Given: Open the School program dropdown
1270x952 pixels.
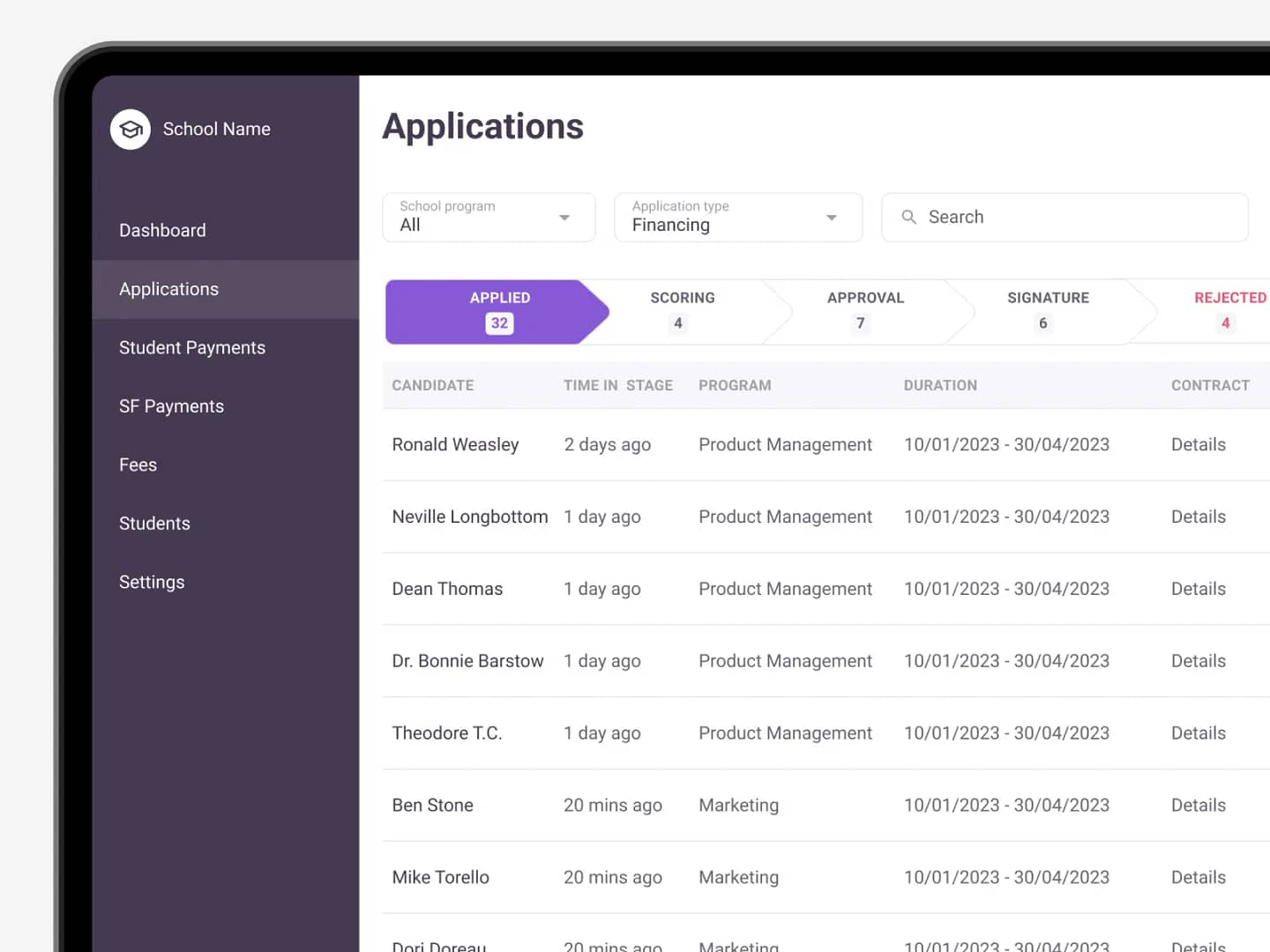Looking at the screenshot, I should point(488,217).
